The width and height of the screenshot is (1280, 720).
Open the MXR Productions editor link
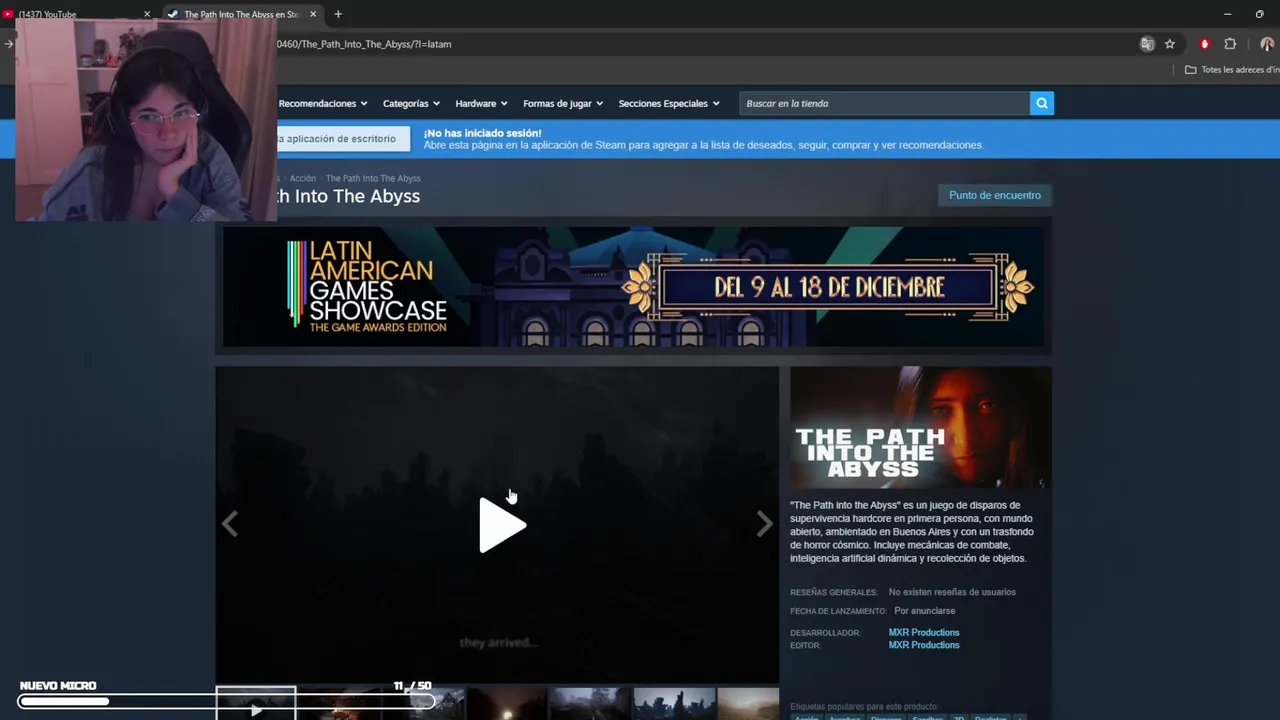click(924, 645)
